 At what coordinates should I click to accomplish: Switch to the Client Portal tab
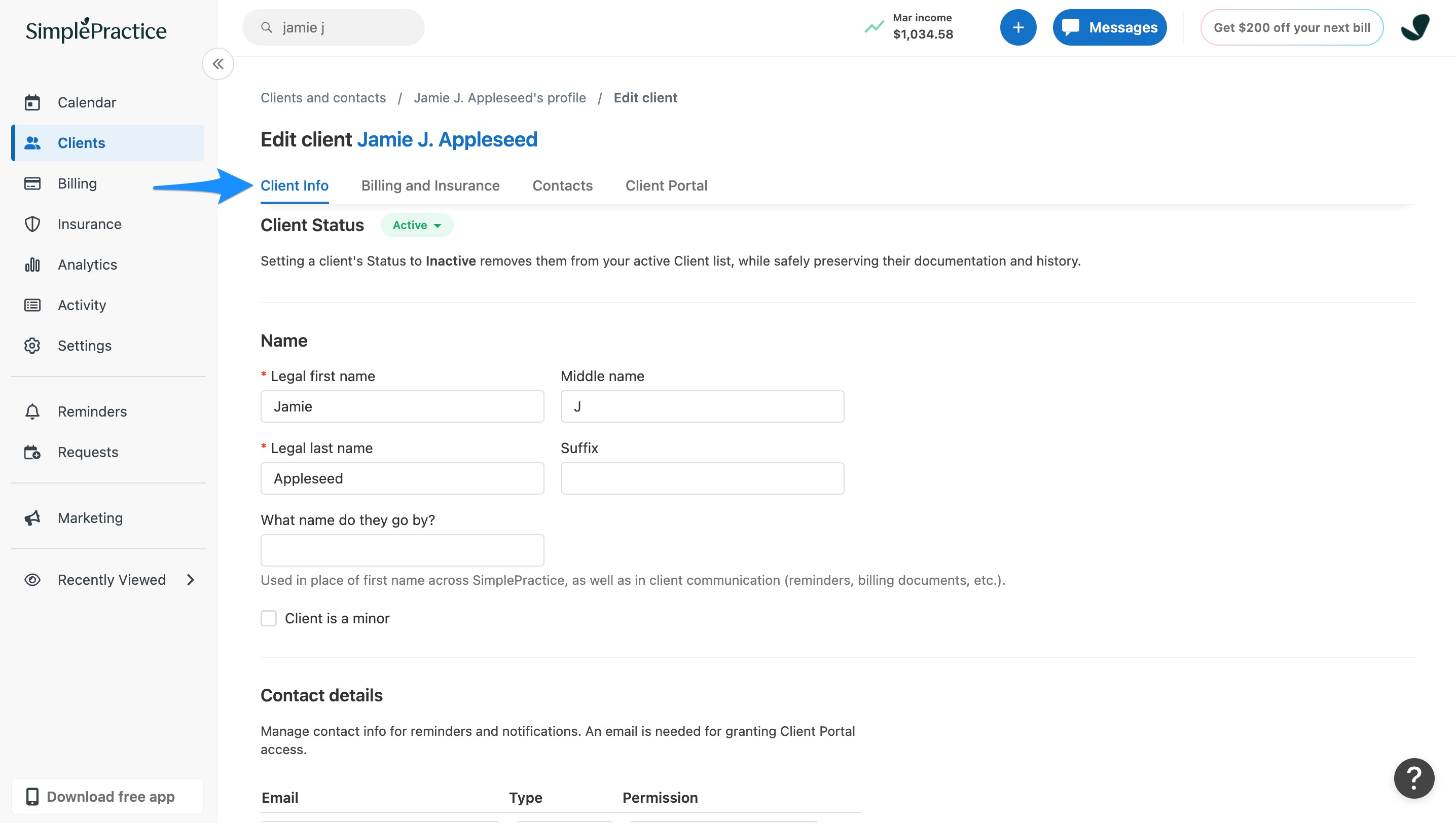click(x=666, y=185)
